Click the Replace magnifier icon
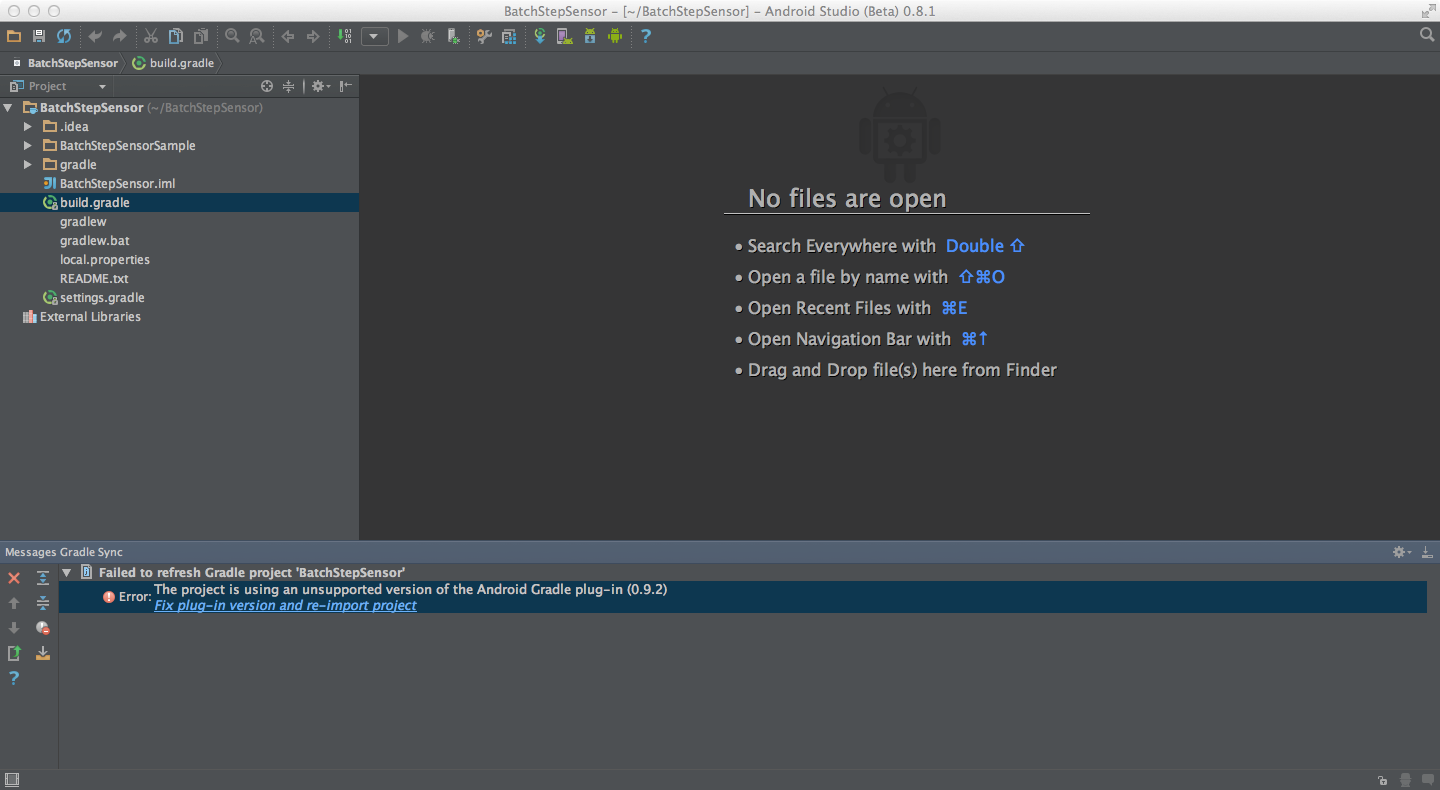Screen dimensions: 1440x790 [257, 36]
